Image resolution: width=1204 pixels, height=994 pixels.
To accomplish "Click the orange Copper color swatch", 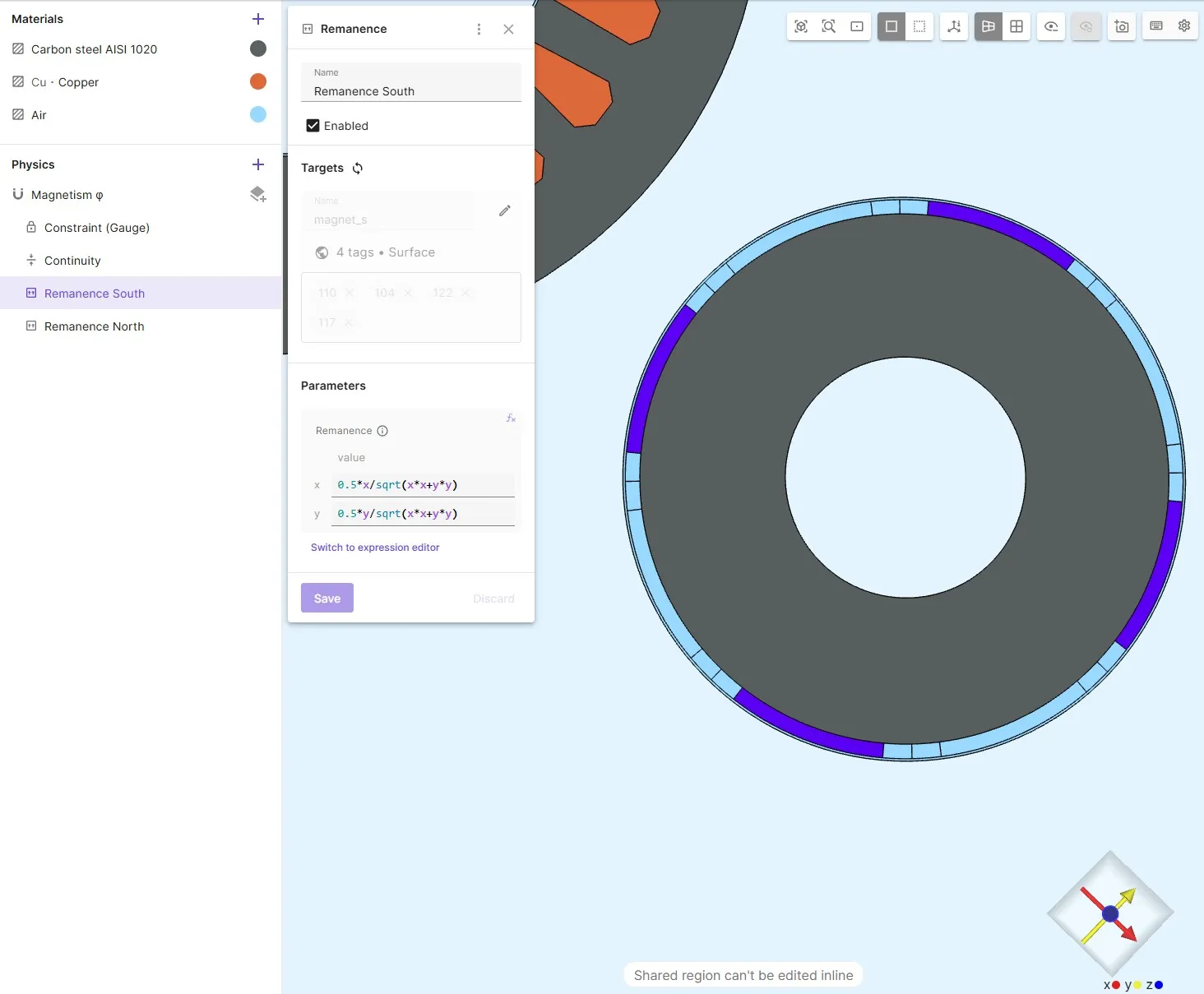I will 258,81.
